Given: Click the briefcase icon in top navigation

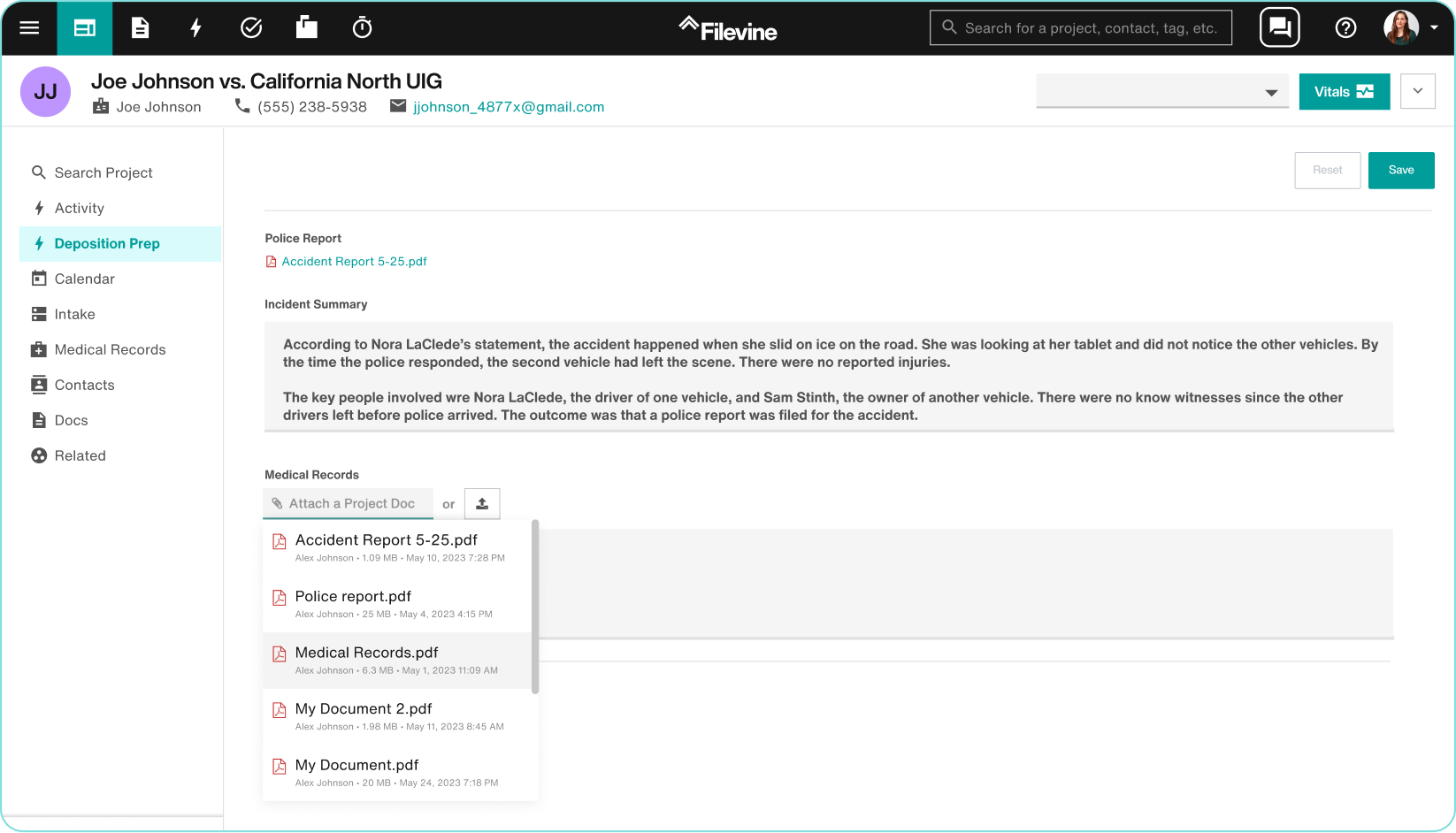Looking at the screenshot, I should 306,27.
